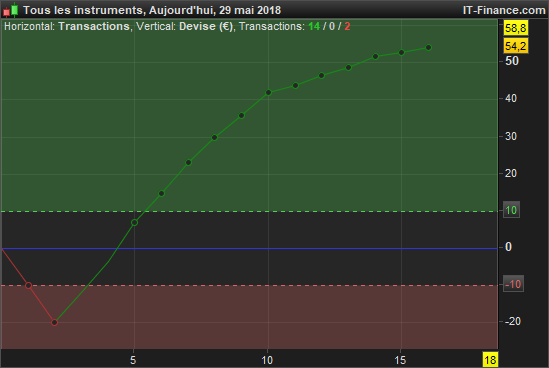Select the lowest red data point at -20

pos(54,322)
